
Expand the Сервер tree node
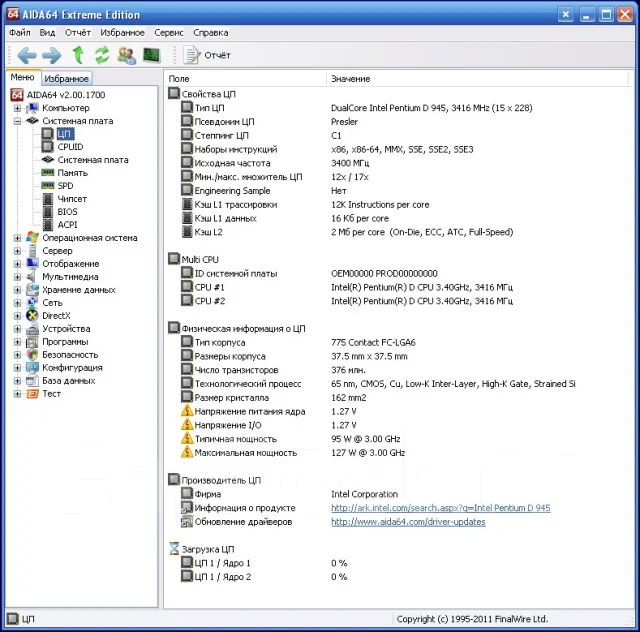tap(17, 251)
